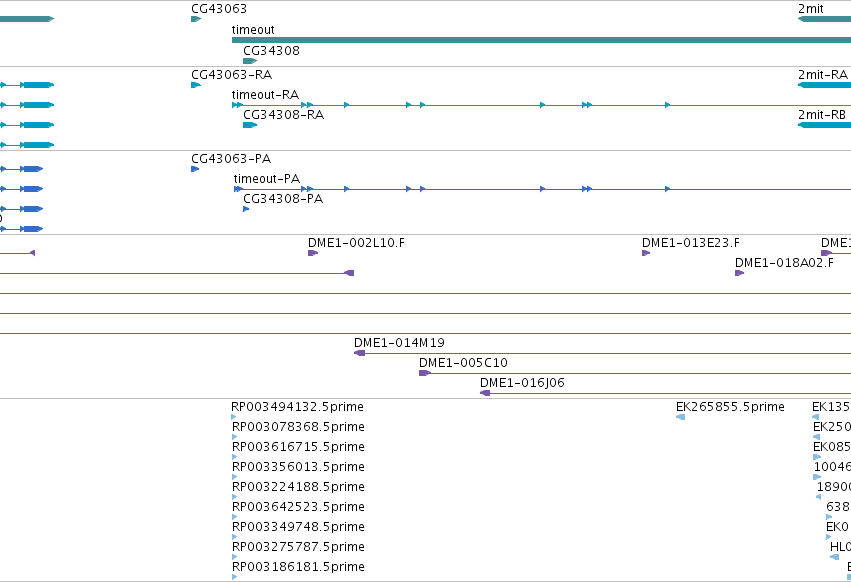
Task: Click the EK265855.5prime label
Action: tap(730, 407)
